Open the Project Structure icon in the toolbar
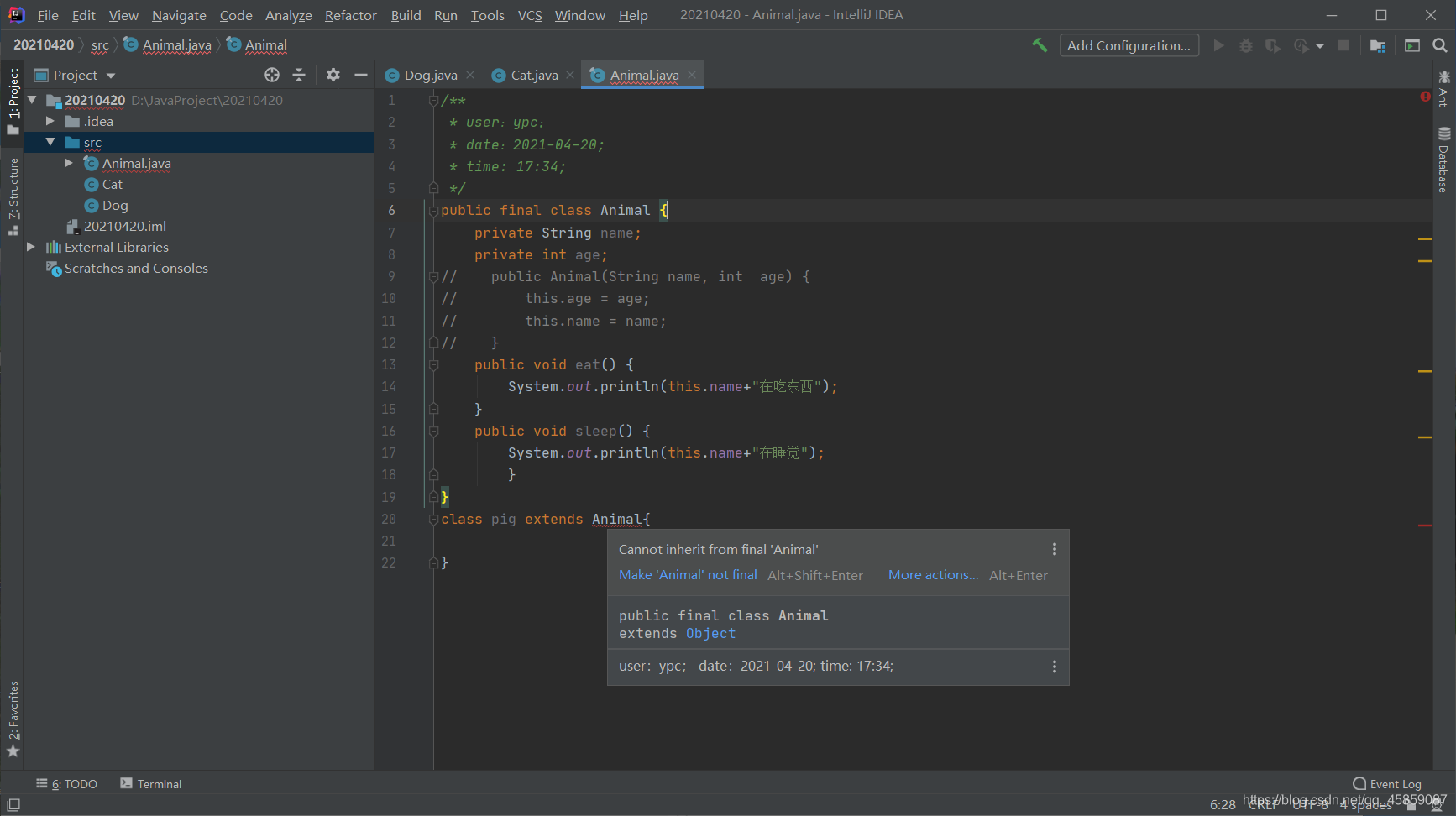Screen dimensions: 1456x816 tap(1378, 45)
